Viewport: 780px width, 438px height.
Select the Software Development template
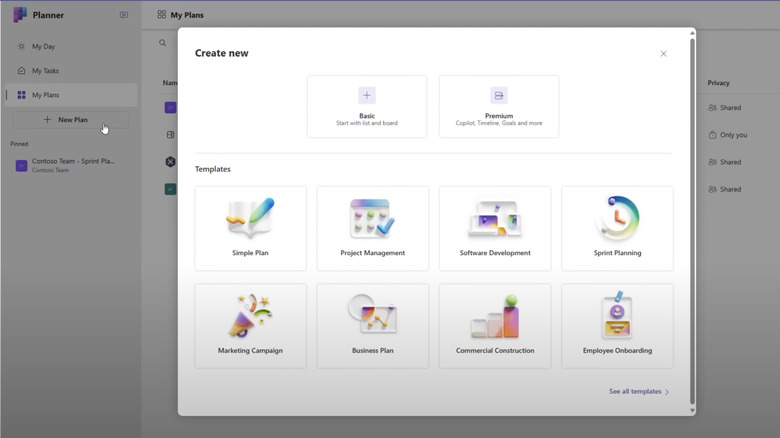coord(495,228)
